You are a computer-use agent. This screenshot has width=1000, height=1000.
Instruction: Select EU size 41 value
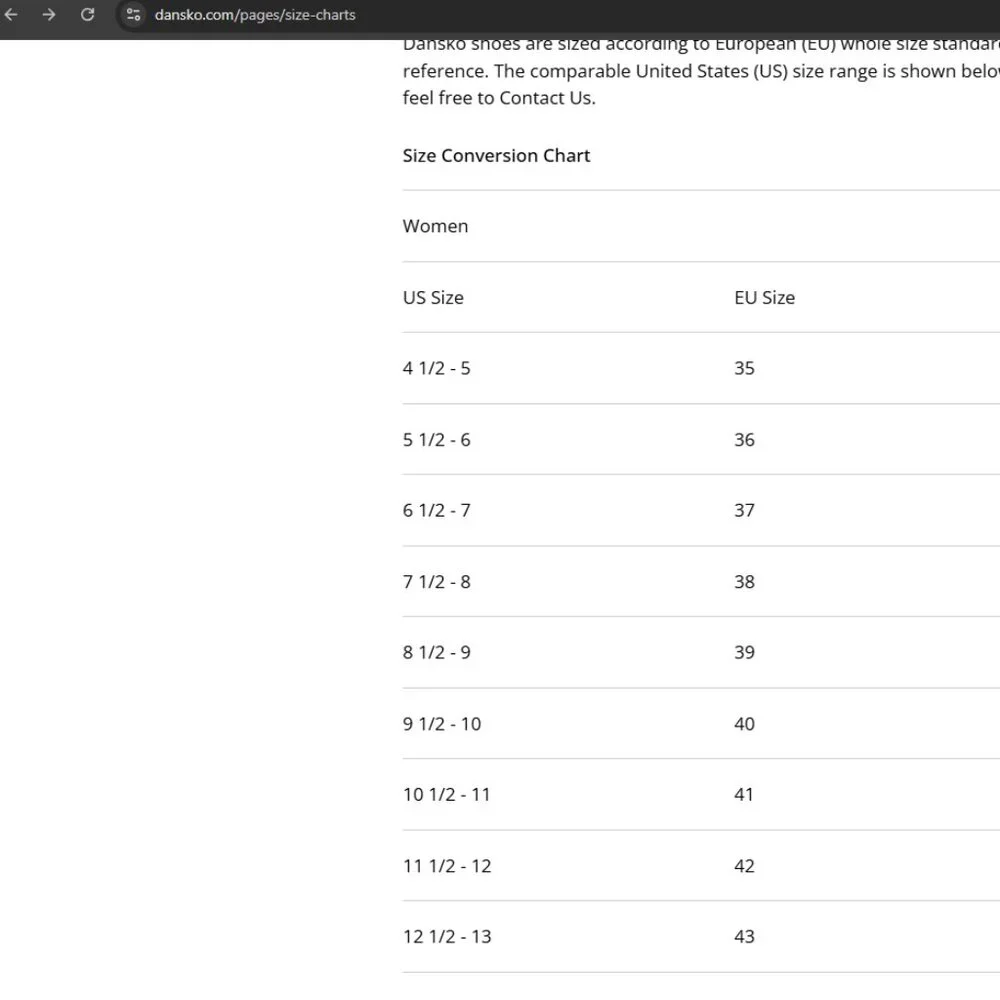pos(744,795)
